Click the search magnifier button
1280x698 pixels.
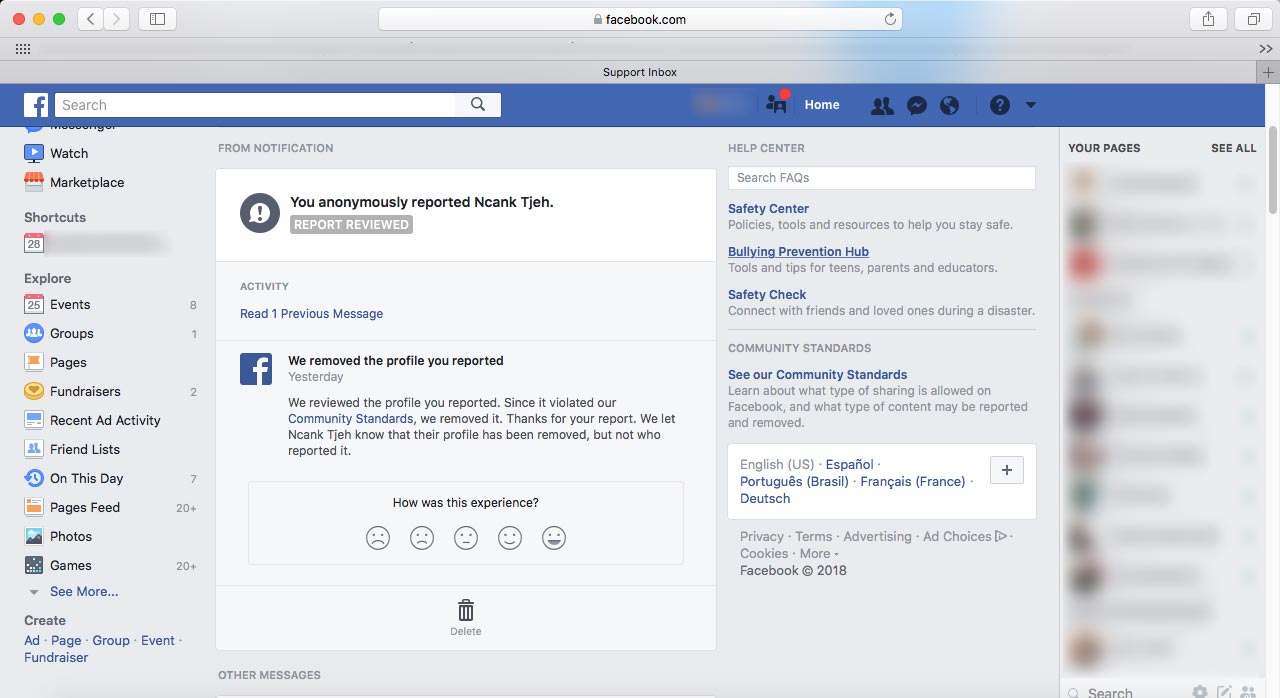[478, 105]
